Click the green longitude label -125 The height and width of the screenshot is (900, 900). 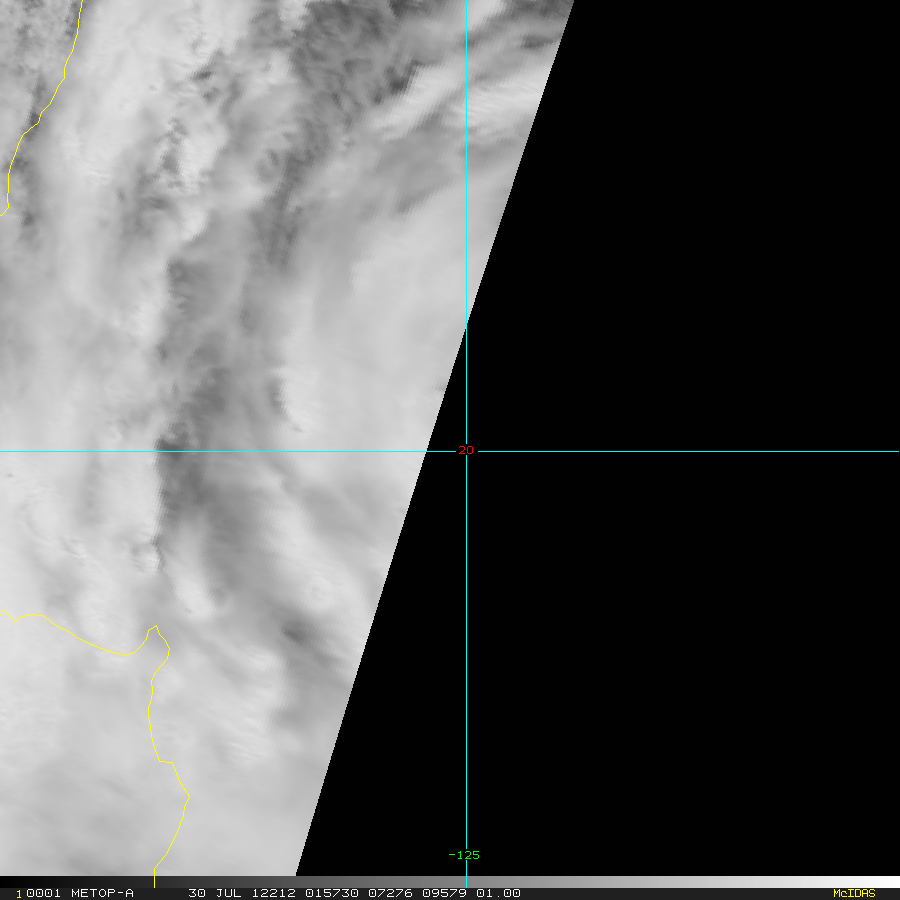(x=464, y=855)
